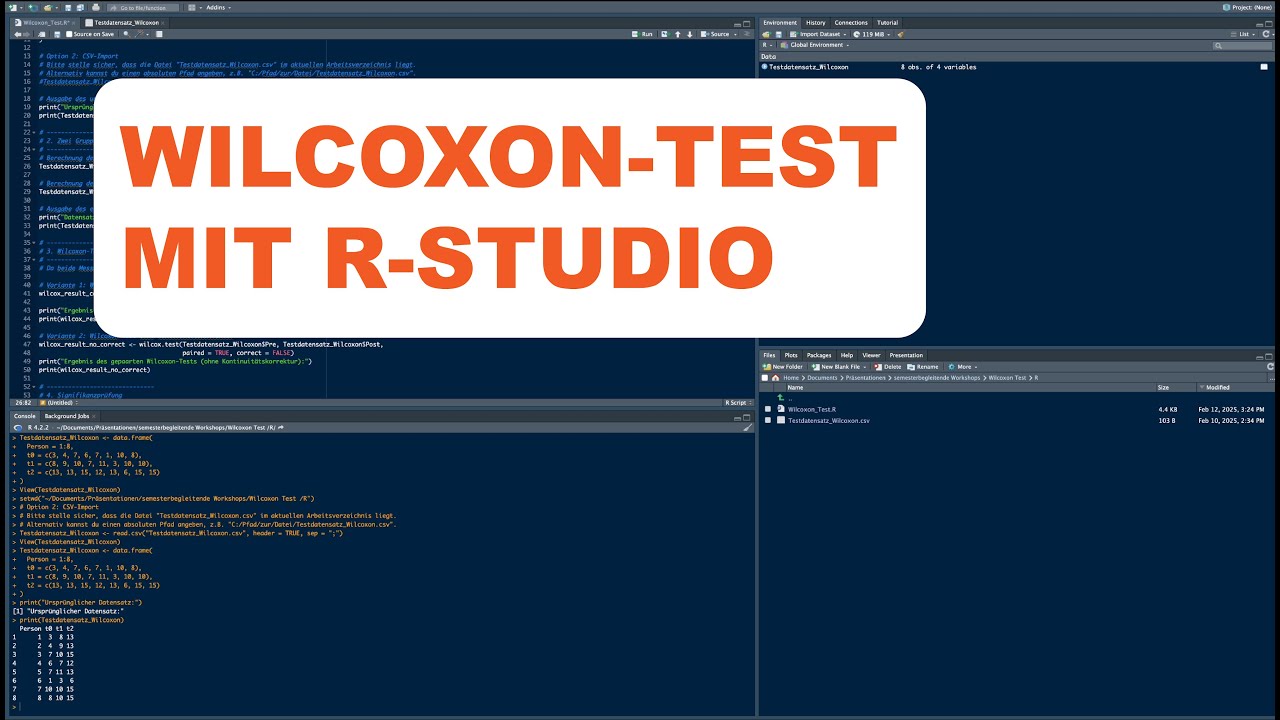This screenshot has width=1280, height=720.
Task: Switch to the Wilcoxon_Test.R editor tab
Action: [44, 22]
